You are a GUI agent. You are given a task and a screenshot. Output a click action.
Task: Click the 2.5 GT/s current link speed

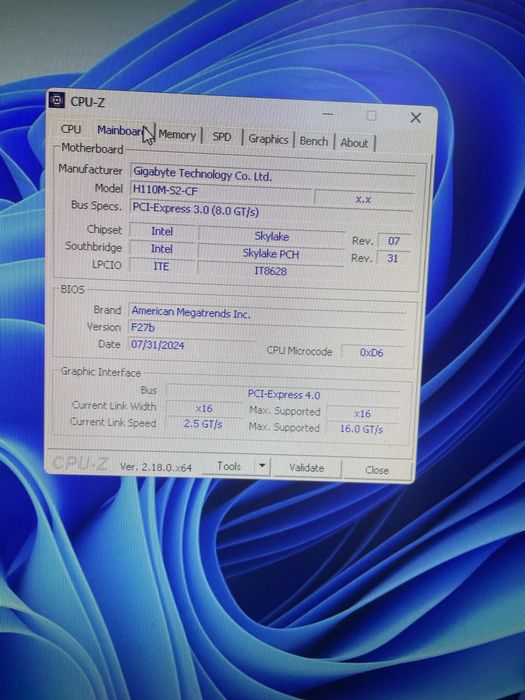point(203,424)
